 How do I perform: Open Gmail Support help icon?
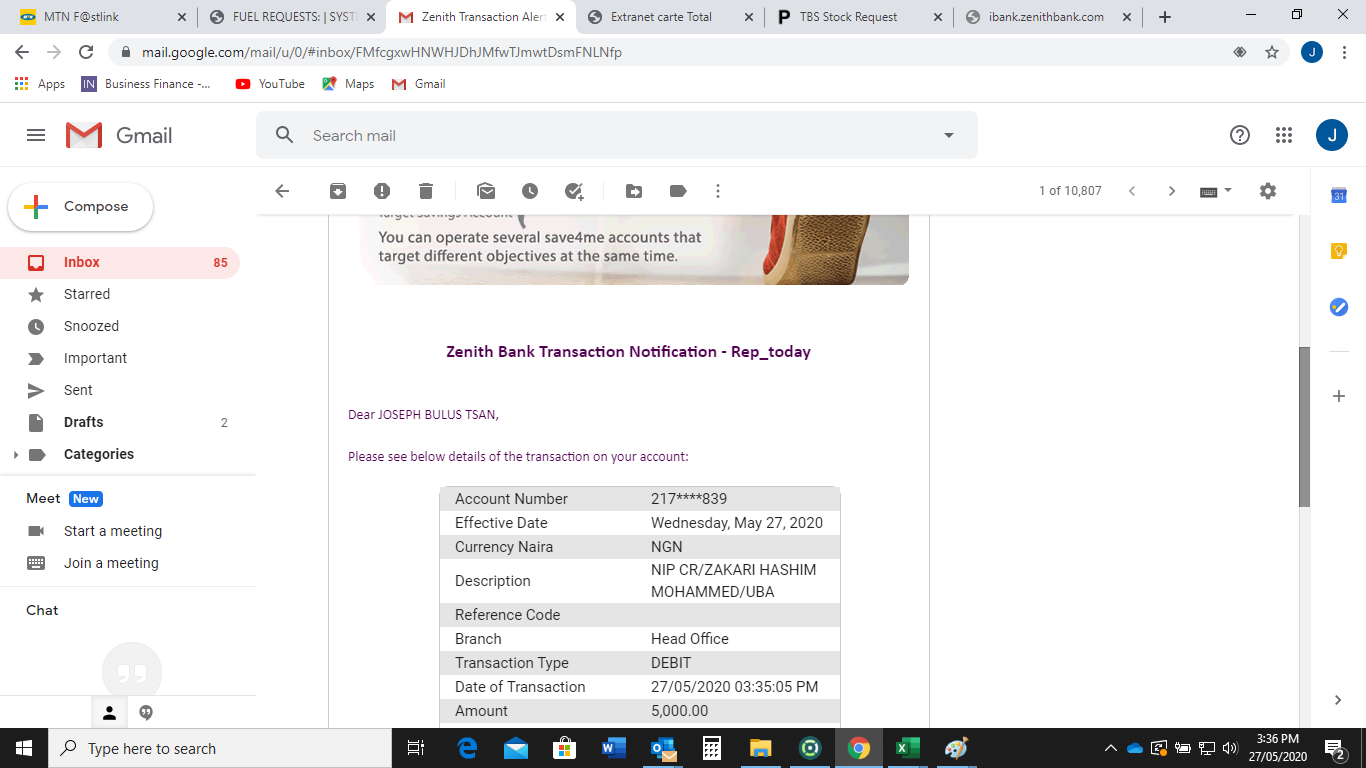click(x=1240, y=135)
